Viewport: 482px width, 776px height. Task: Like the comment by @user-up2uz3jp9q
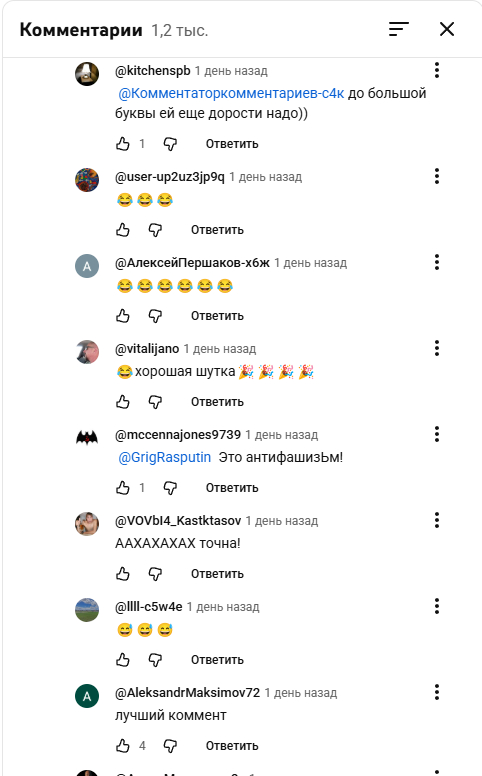[x=123, y=230]
